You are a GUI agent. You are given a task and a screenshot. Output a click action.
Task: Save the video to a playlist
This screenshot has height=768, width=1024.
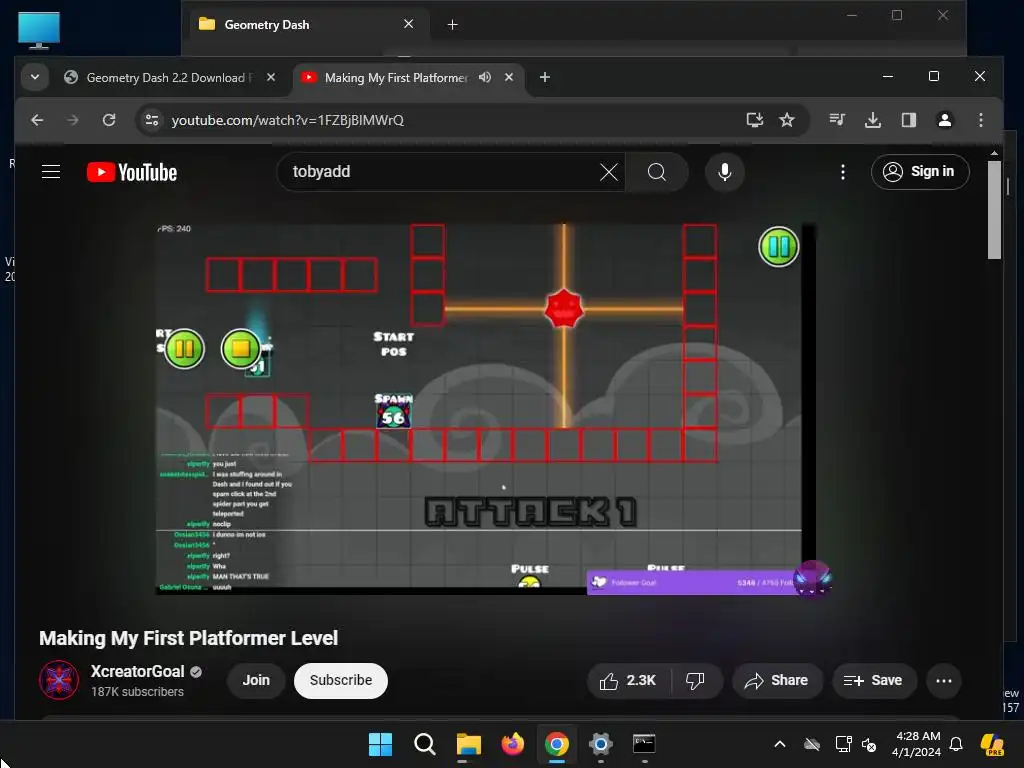coord(873,680)
